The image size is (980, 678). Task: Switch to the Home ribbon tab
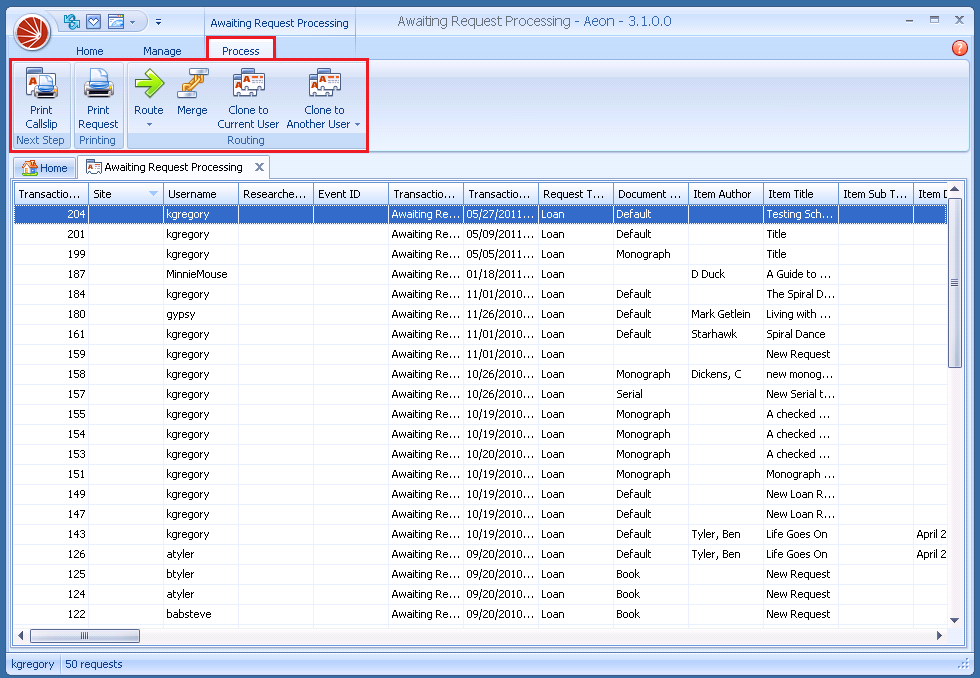tap(90, 51)
